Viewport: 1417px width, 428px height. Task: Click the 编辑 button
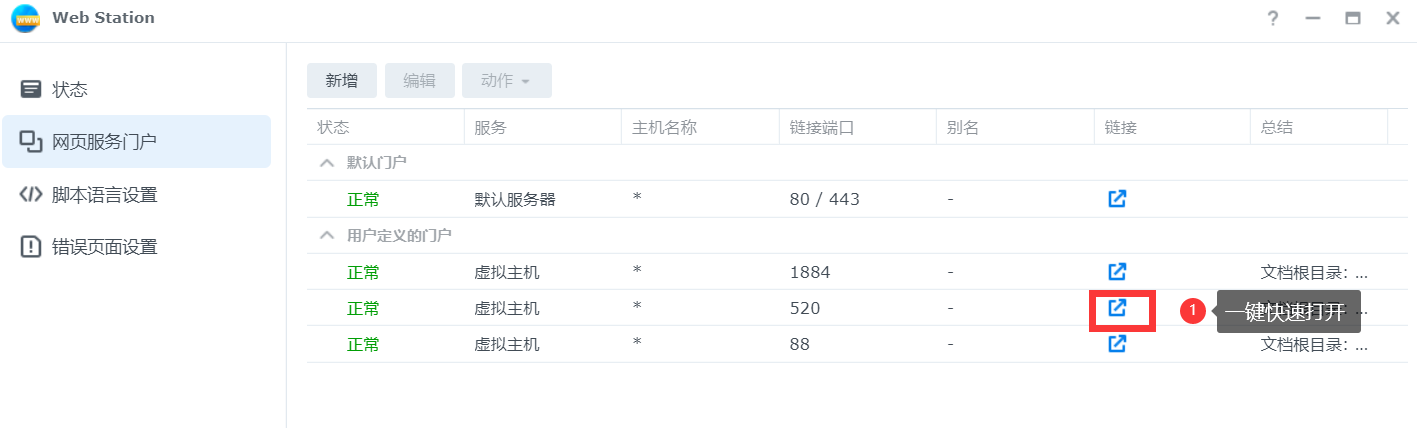click(420, 81)
